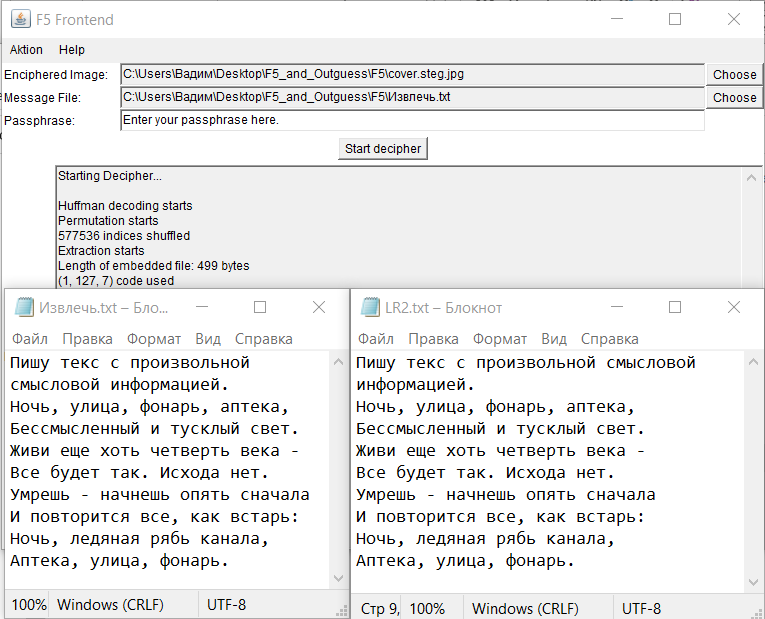The width and height of the screenshot is (765, 619).
Task: Click '(1, 127, 7) code used' log line
Action: click(x=116, y=281)
